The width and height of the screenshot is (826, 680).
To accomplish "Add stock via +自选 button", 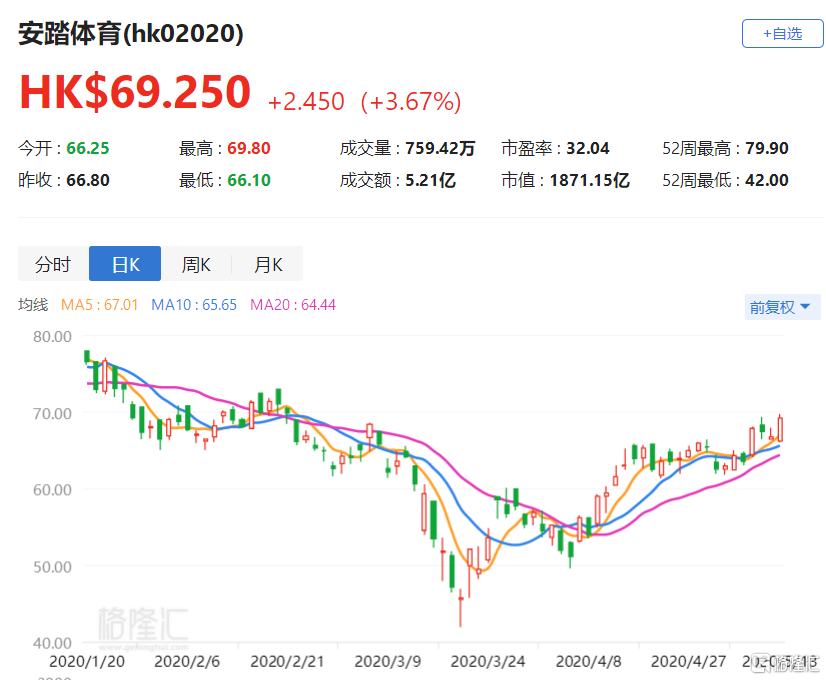I will click(782, 34).
